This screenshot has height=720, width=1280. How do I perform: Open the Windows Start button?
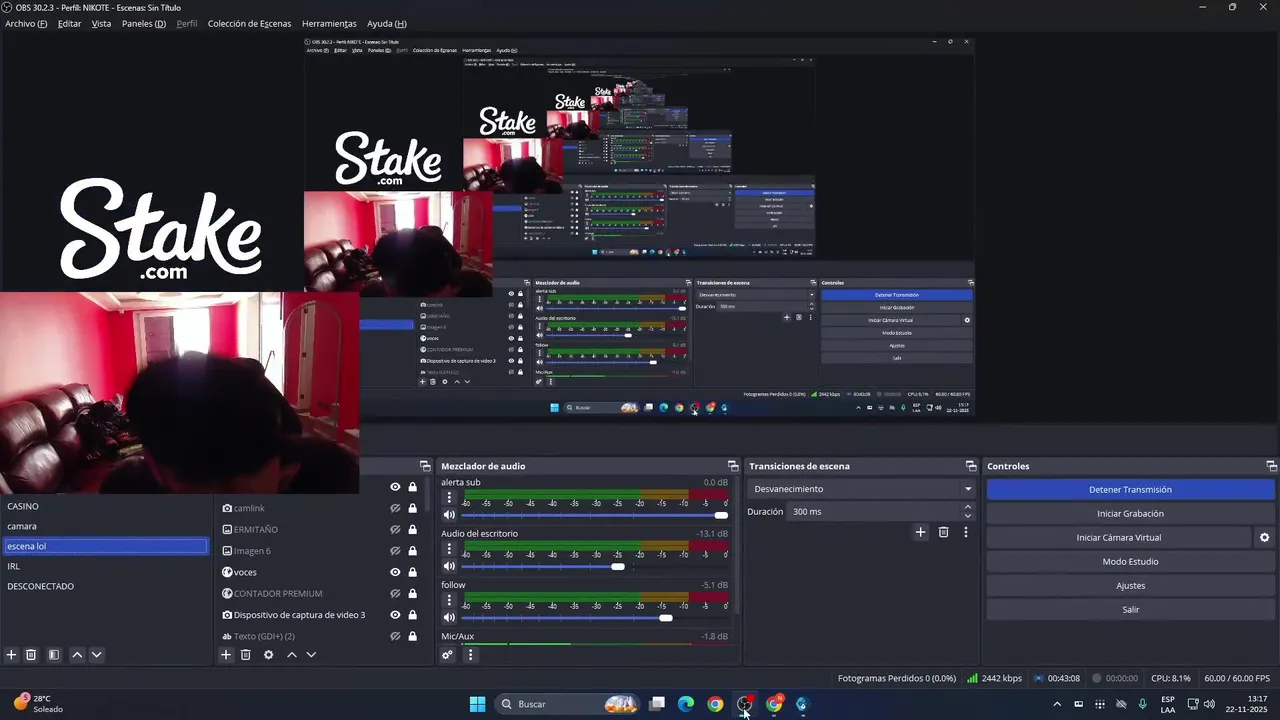[x=477, y=704]
